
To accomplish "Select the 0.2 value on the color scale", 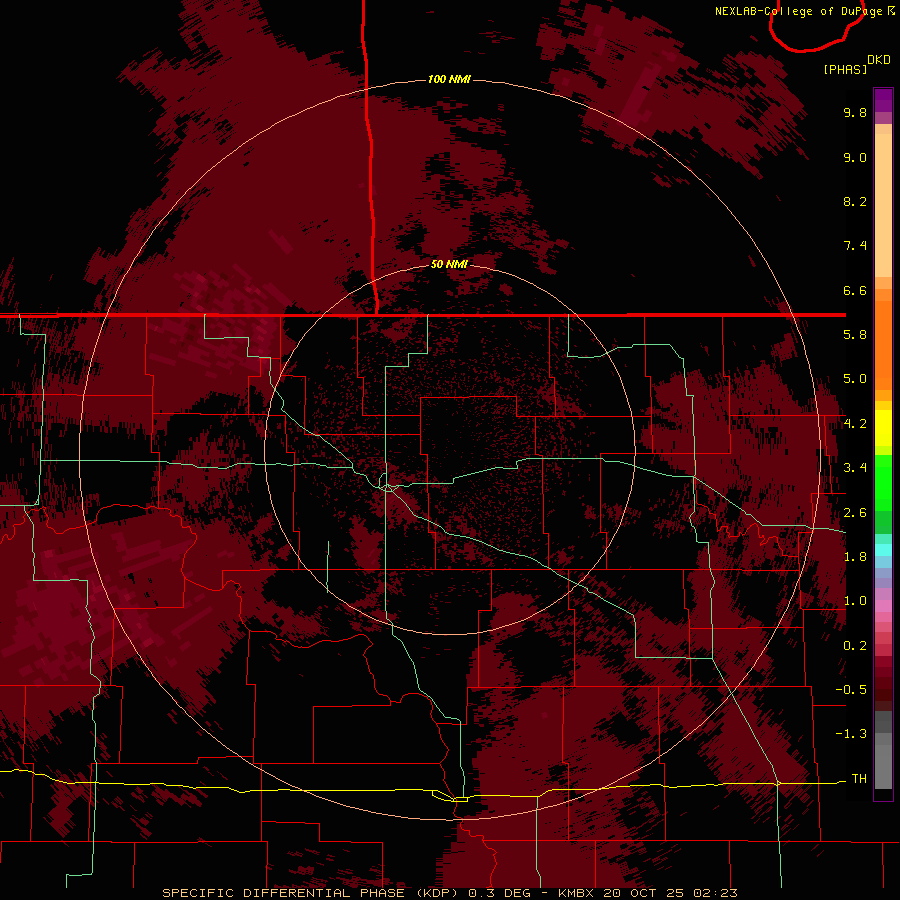I will [855, 646].
